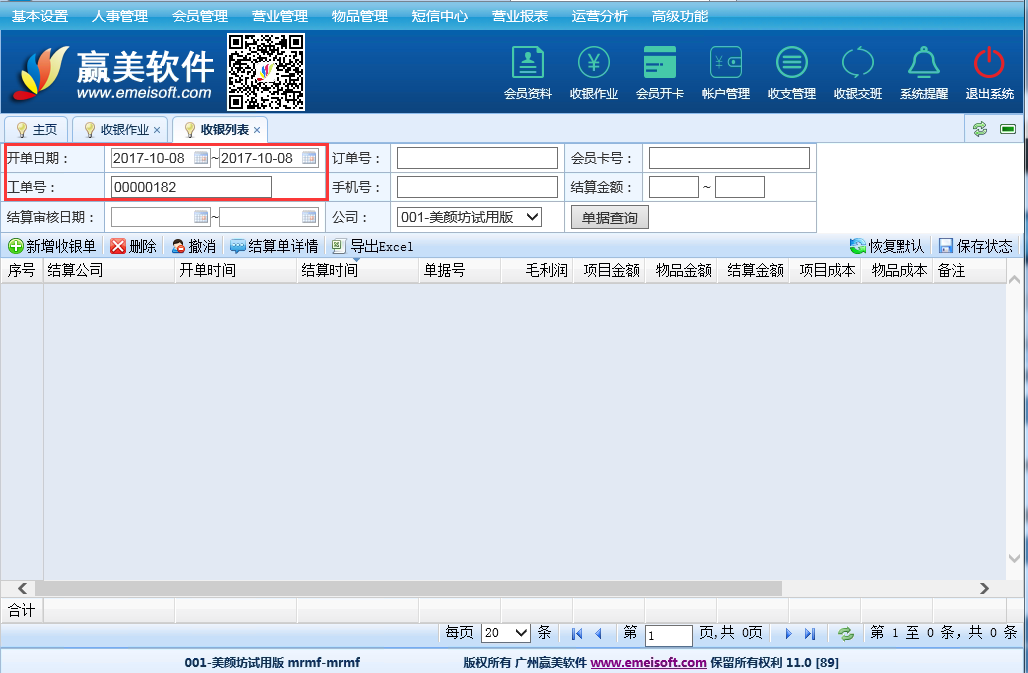The width and height of the screenshot is (1028, 673).
Task: Click the 工单号 input field
Action: (191, 187)
